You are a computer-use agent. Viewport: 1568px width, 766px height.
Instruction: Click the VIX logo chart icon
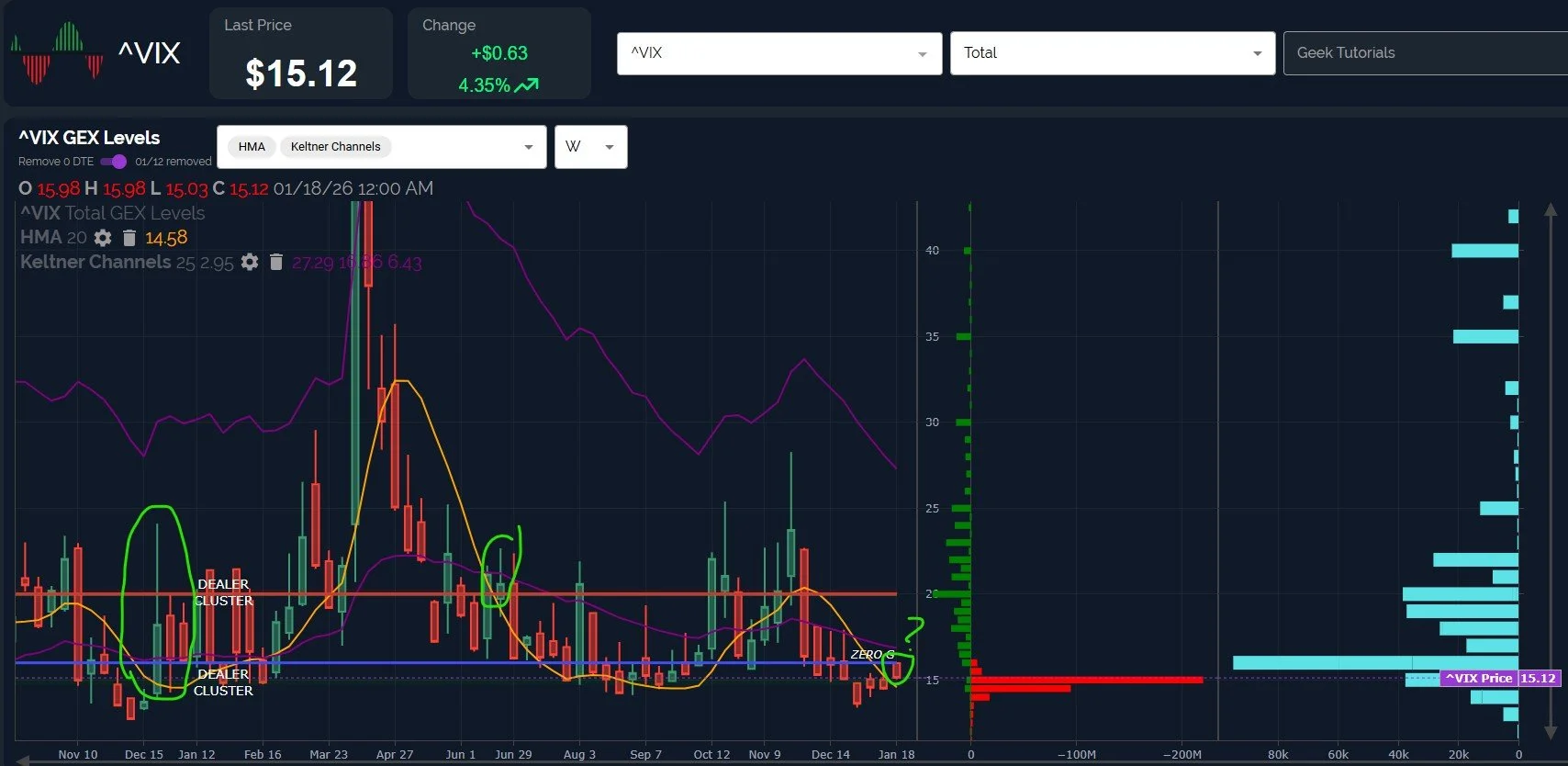pyautogui.click(x=57, y=53)
